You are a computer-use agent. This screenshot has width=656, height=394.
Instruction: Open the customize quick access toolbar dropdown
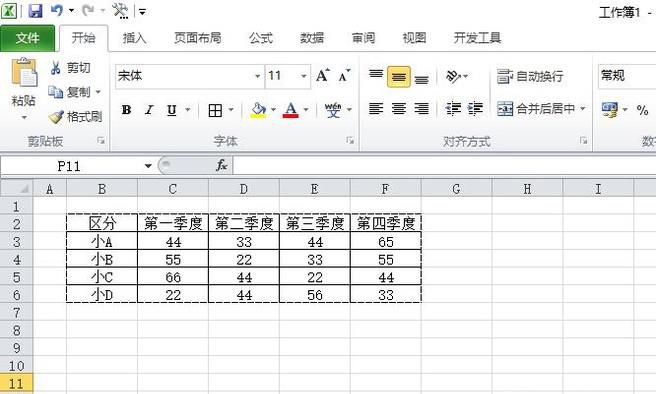(x=142, y=12)
